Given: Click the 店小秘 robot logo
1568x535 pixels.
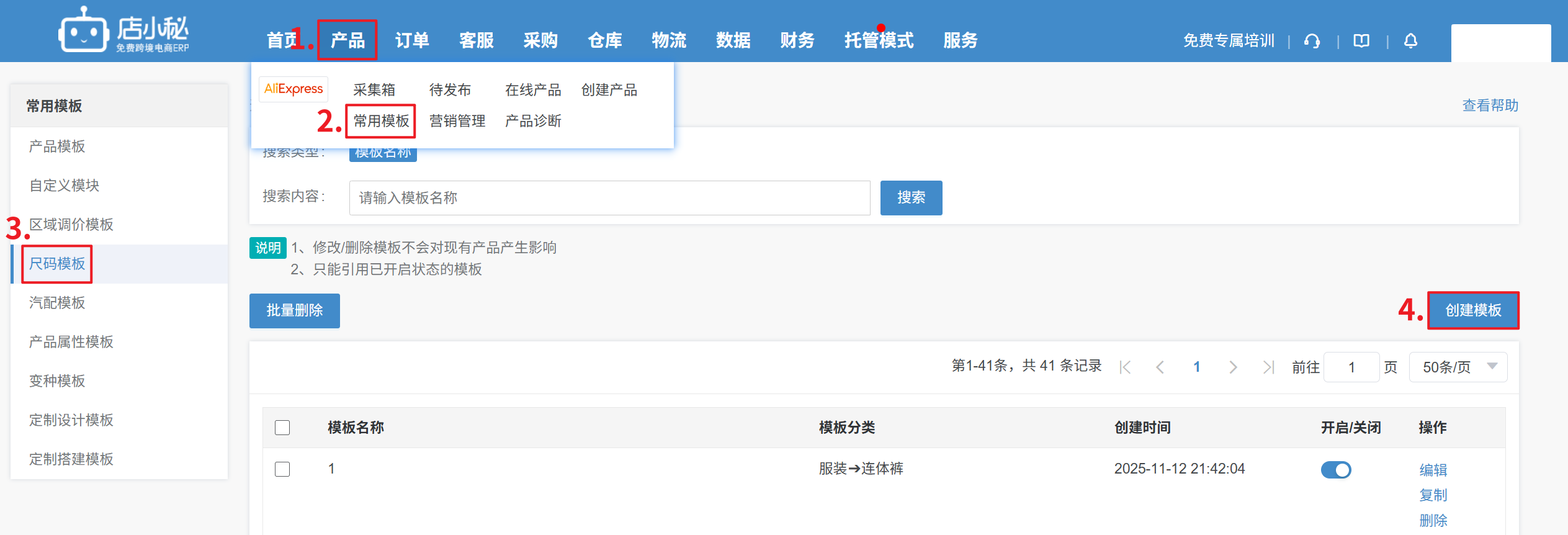Looking at the screenshot, I should [84, 30].
